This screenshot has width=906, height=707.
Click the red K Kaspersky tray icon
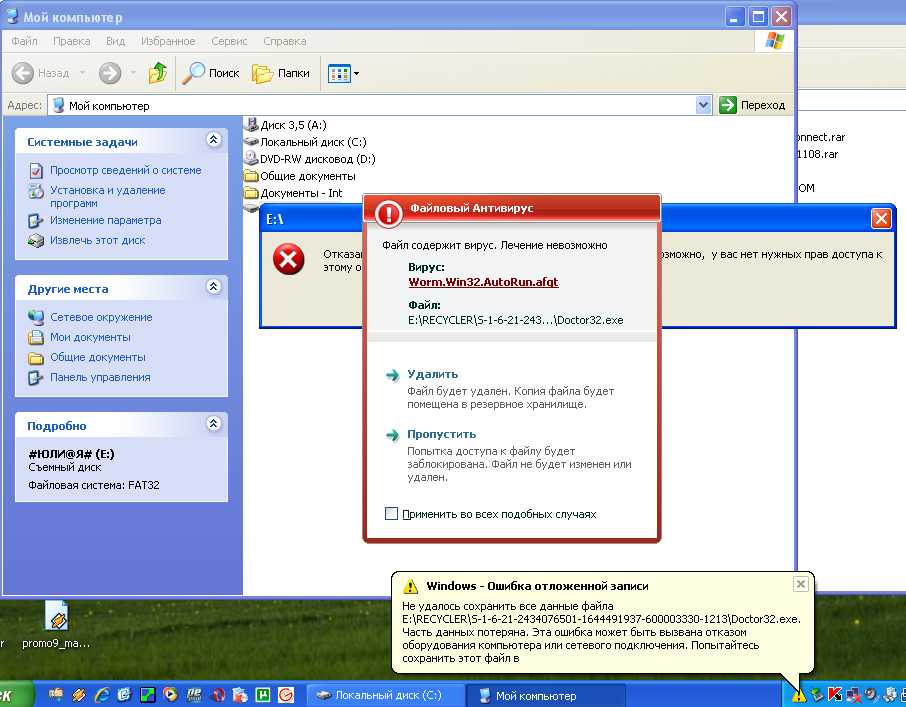[834, 695]
